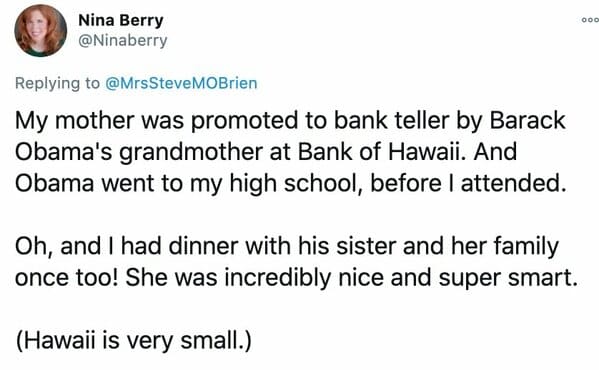
Task: Click the '(Hawaii is very small.)' sentence
Action: point(134,341)
